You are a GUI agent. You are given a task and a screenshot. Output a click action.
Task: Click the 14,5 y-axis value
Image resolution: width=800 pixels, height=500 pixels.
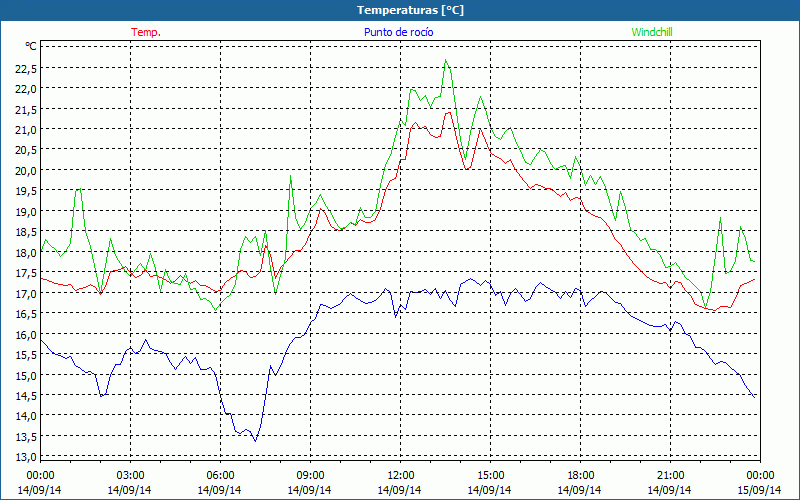point(27,395)
